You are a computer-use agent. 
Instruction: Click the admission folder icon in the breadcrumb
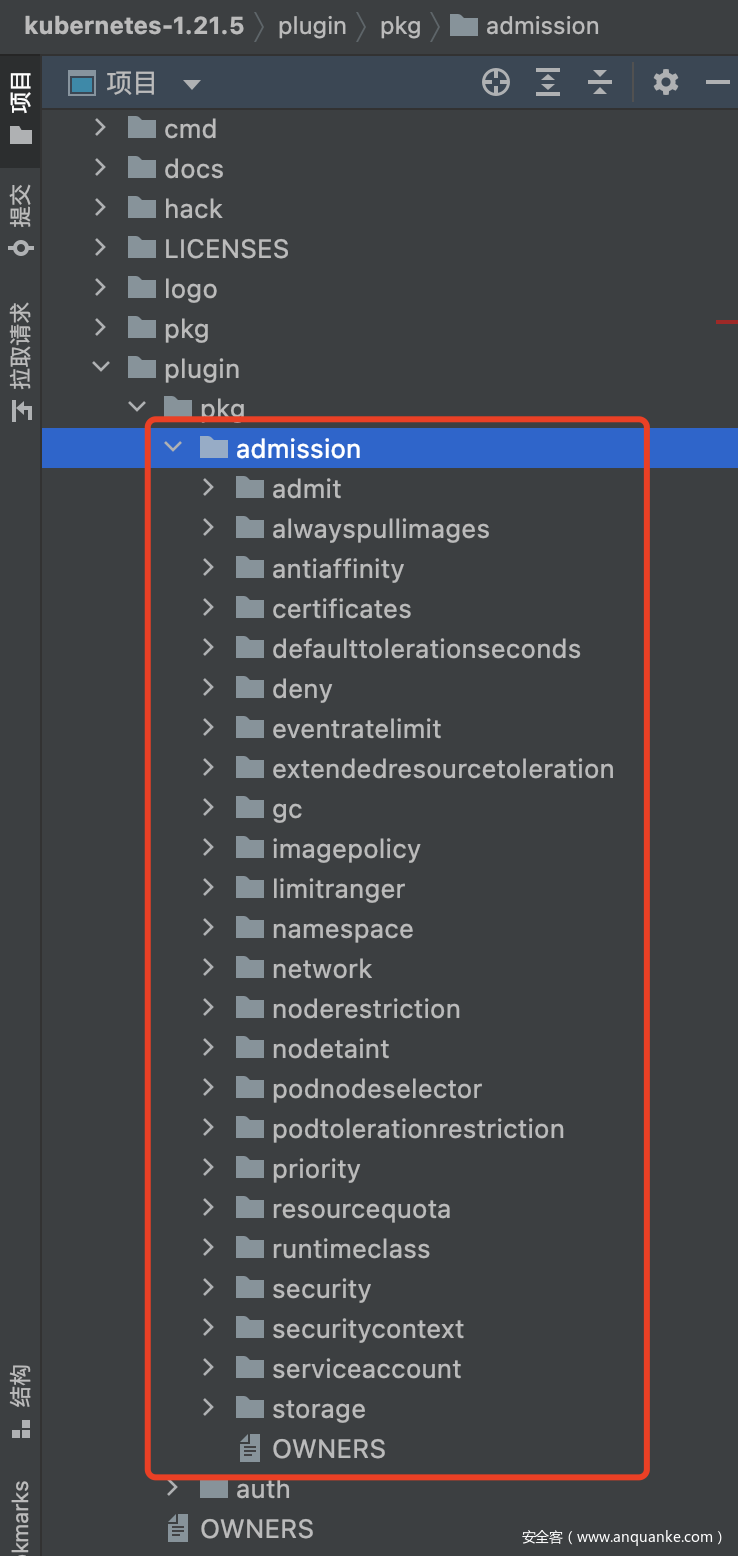464,26
